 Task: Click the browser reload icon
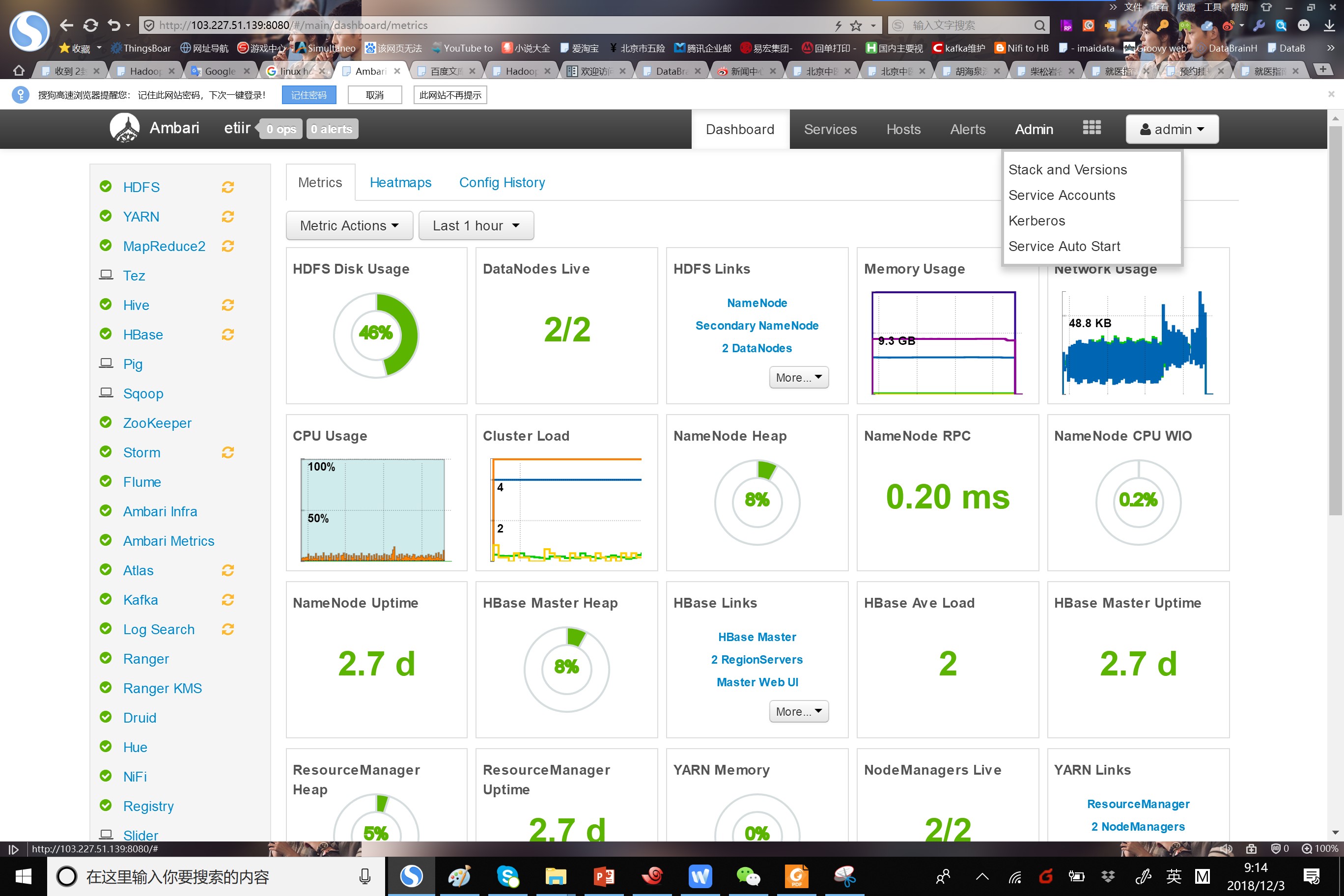click(90, 25)
